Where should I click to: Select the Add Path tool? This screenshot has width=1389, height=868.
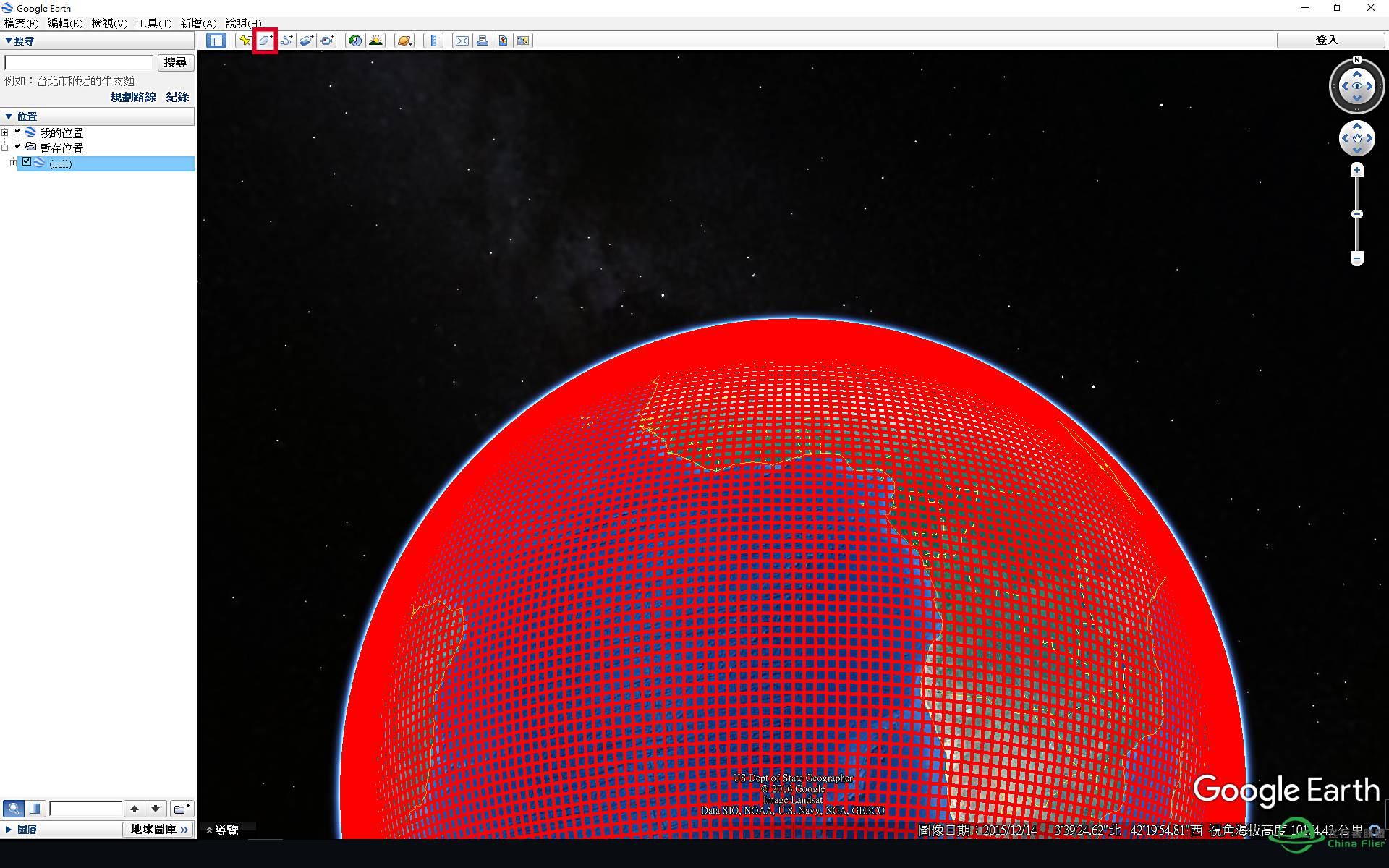(286, 41)
